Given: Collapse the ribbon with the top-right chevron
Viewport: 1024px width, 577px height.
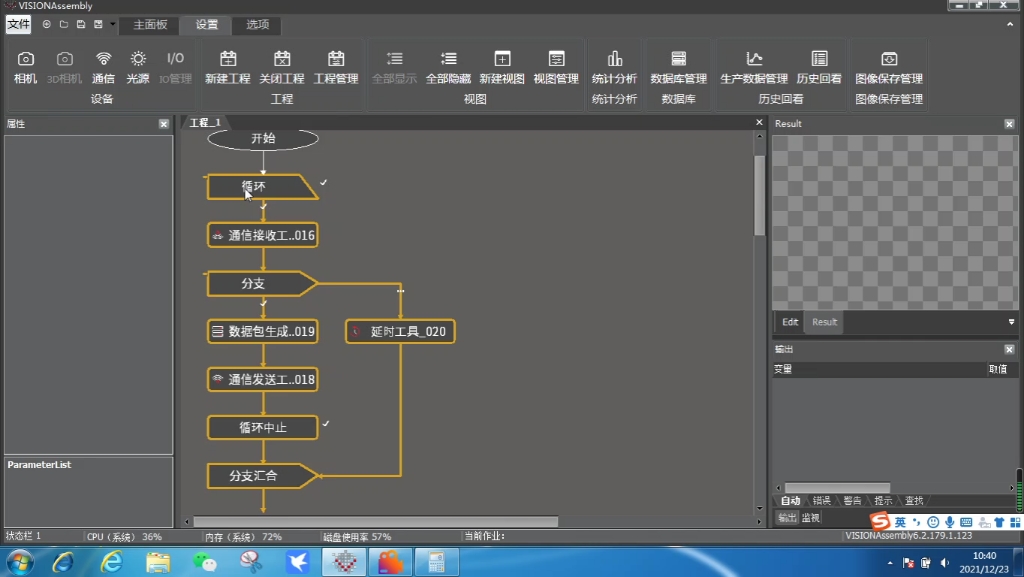Looking at the screenshot, I should pyautogui.click(x=1010, y=24).
